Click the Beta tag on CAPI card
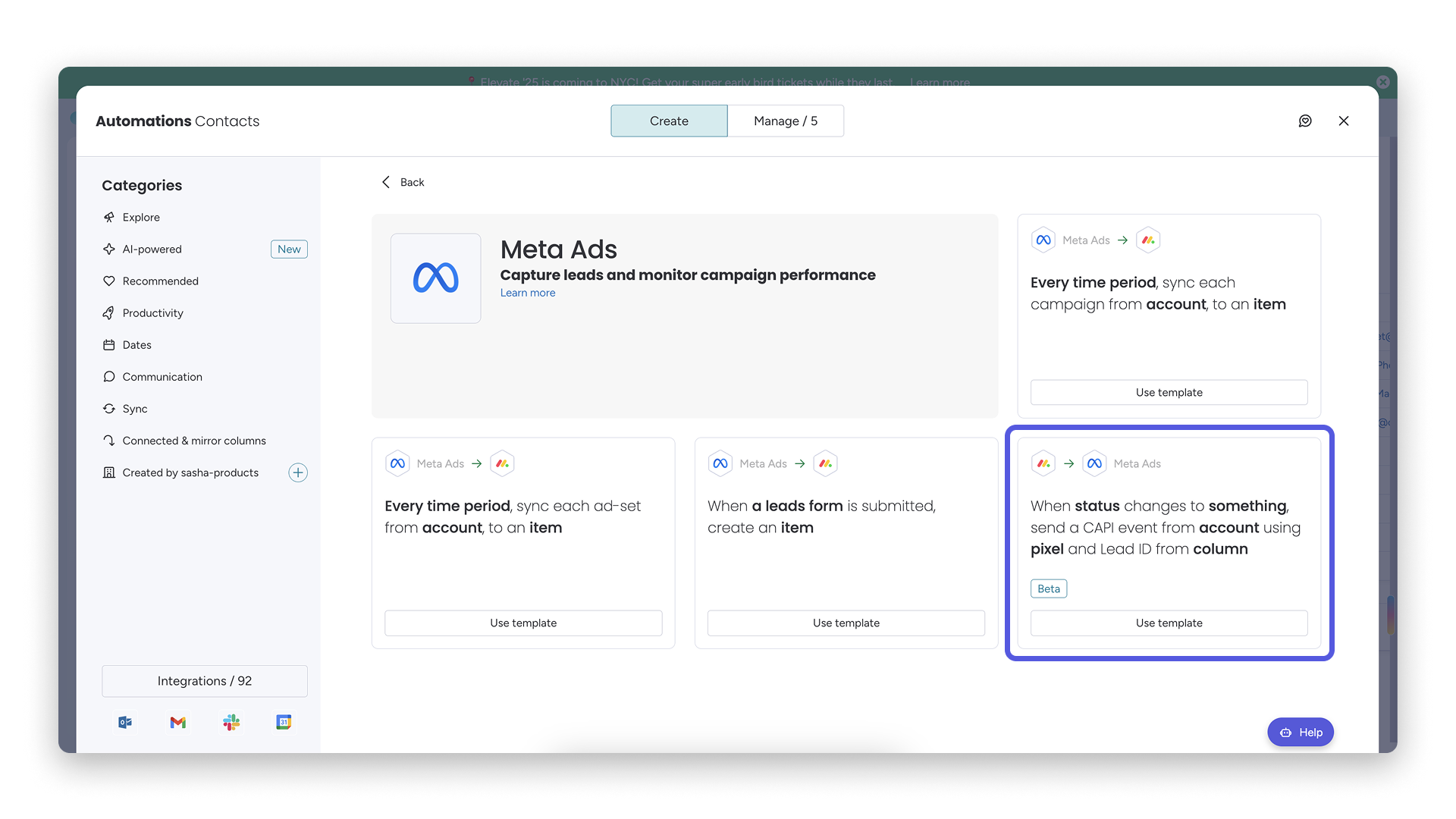This screenshot has height=819, width=1456. 1049,588
